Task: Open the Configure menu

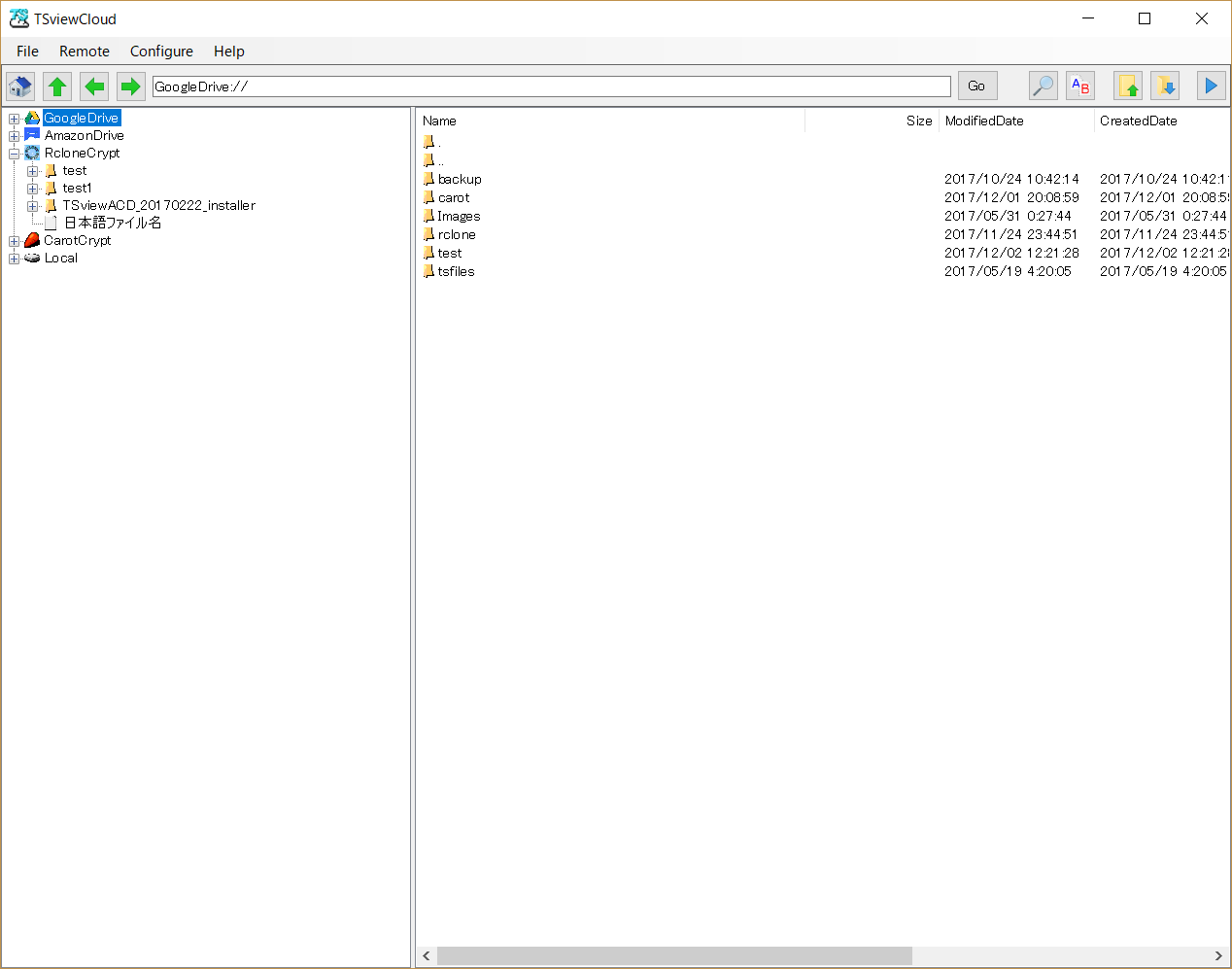Action: point(161,52)
